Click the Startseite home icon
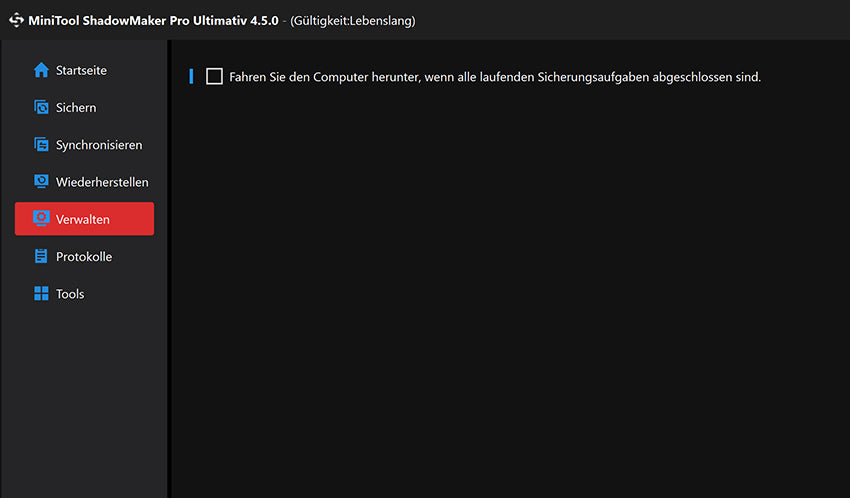 pyautogui.click(x=41, y=70)
